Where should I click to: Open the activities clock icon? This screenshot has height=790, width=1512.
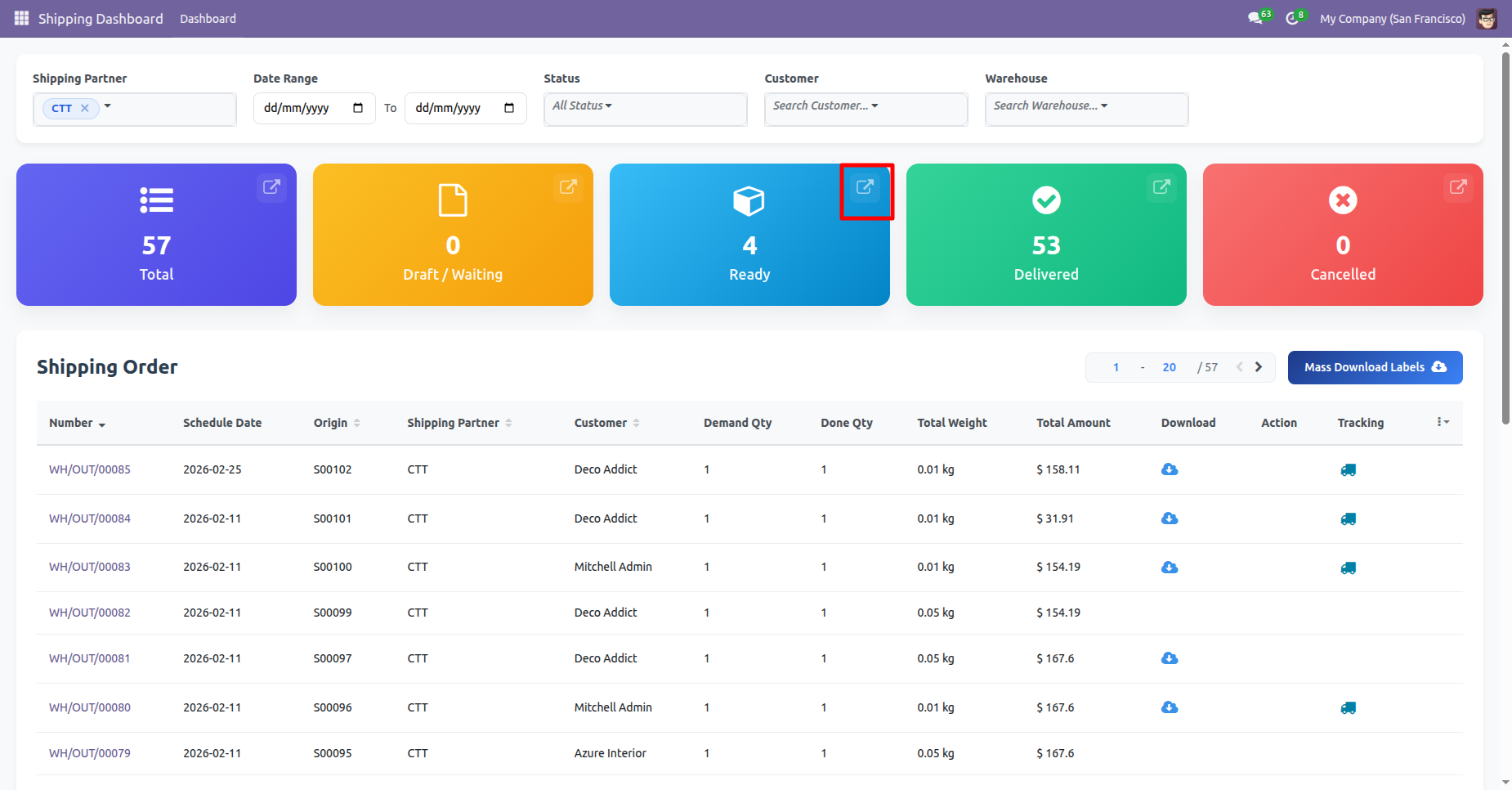pos(1292,18)
